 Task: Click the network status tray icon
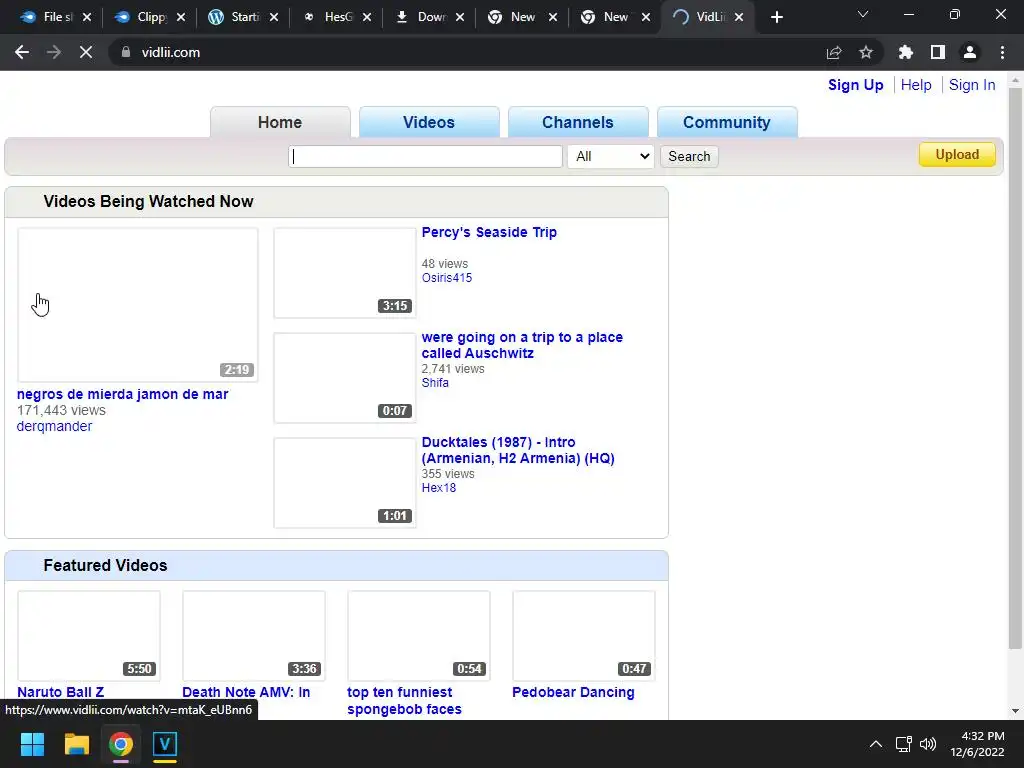903,744
